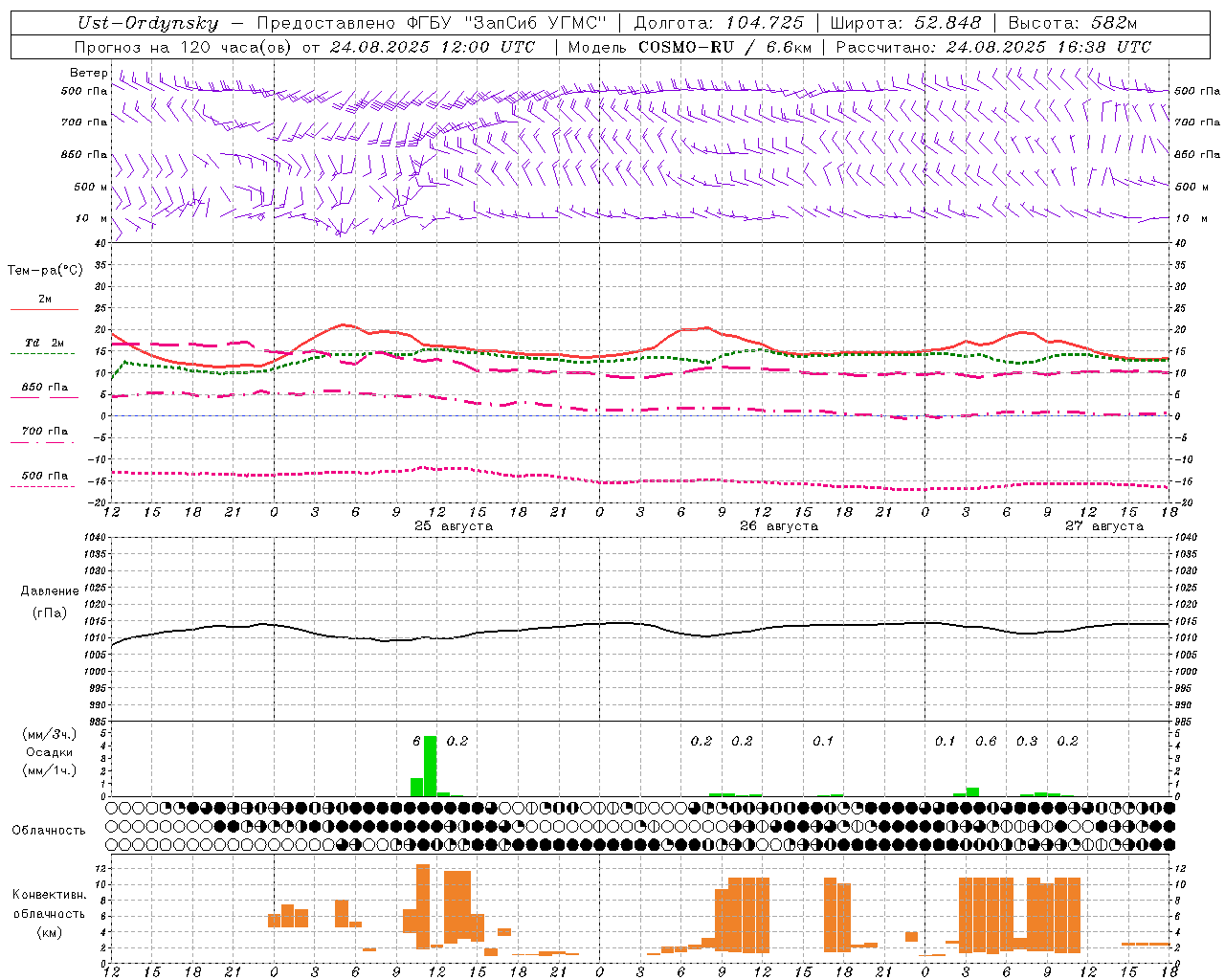Click the latitude value "52.848"
Viewport: 1225px width, 980px height.
point(947,23)
